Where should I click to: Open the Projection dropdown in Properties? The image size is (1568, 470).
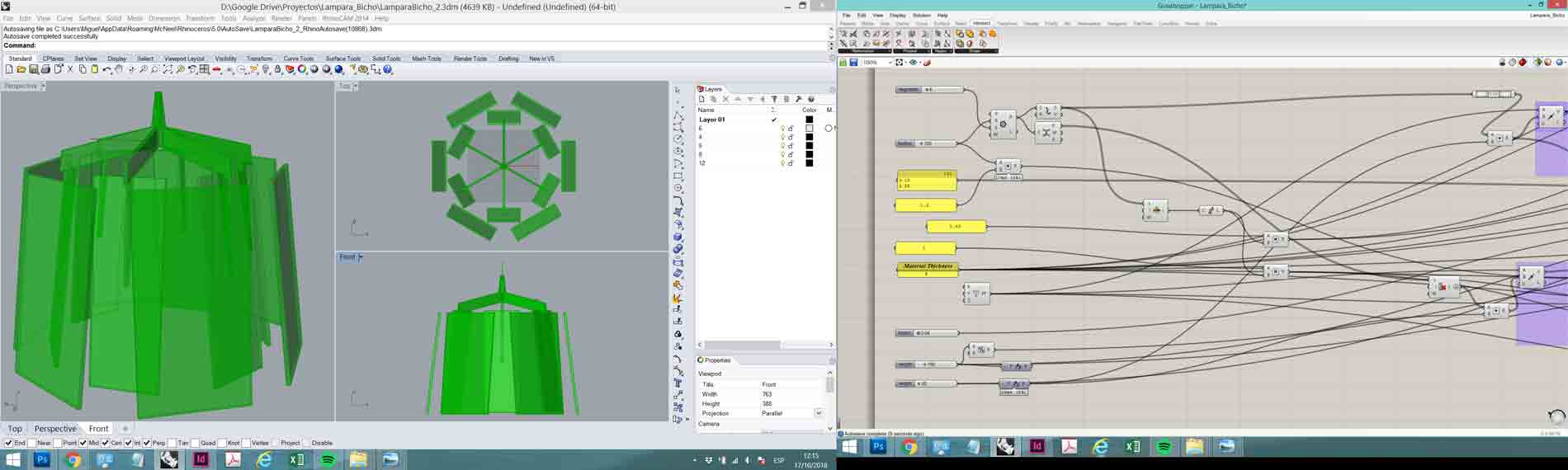819,413
